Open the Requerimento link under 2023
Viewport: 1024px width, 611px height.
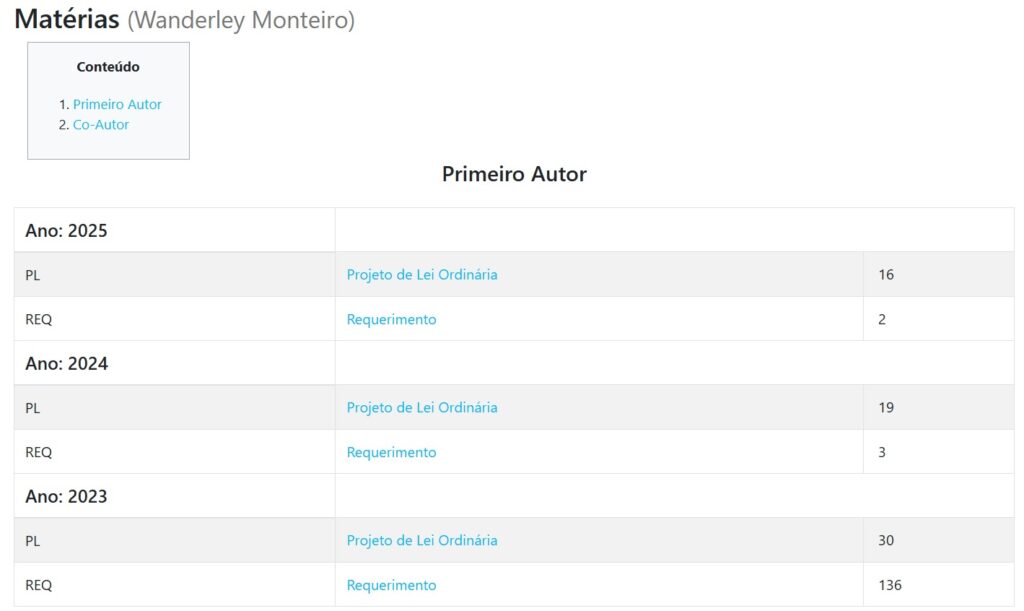click(x=391, y=585)
